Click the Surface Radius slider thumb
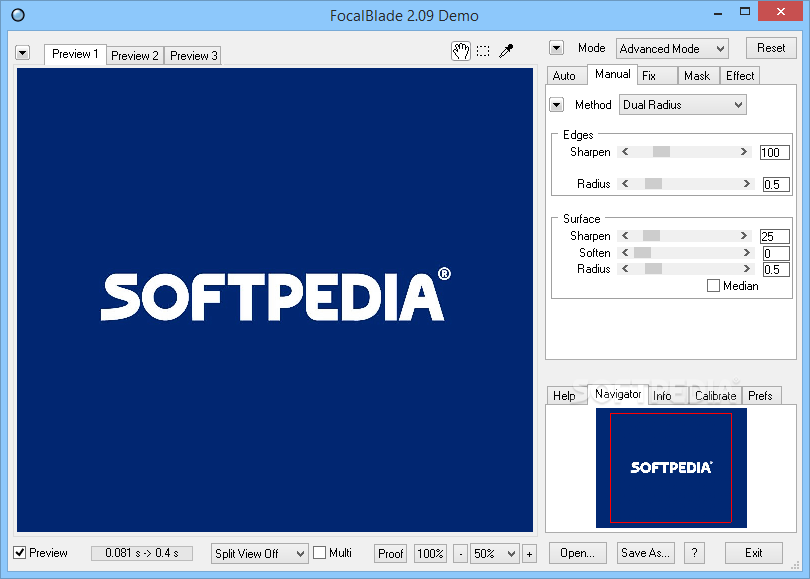This screenshot has width=810, height=579. [x=653, y=269]
